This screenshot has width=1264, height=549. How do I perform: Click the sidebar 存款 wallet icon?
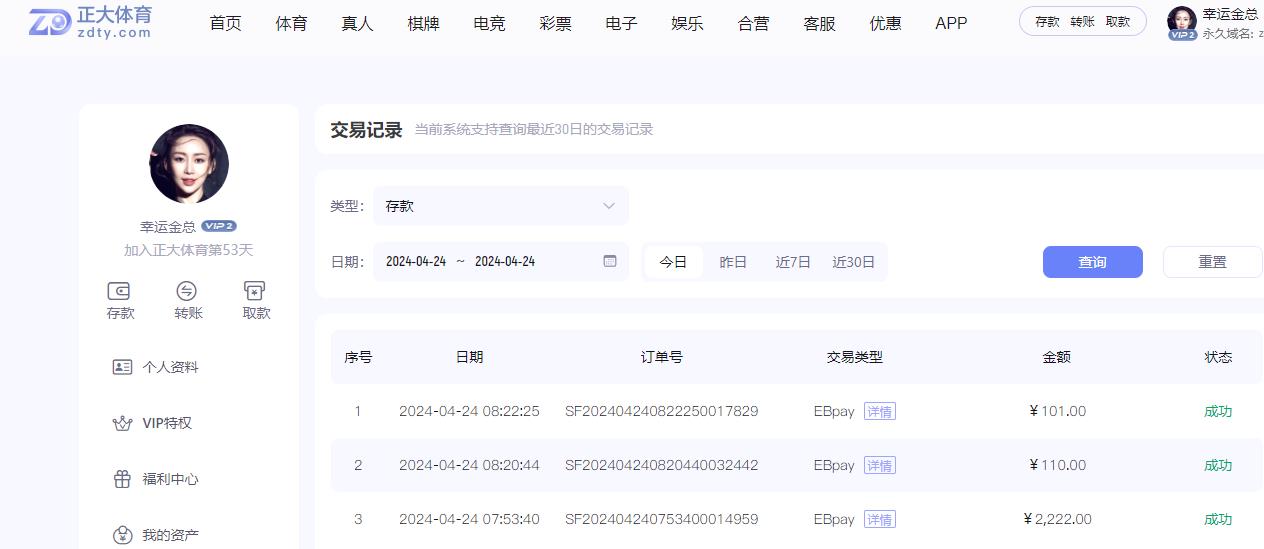tap(119, 291)
